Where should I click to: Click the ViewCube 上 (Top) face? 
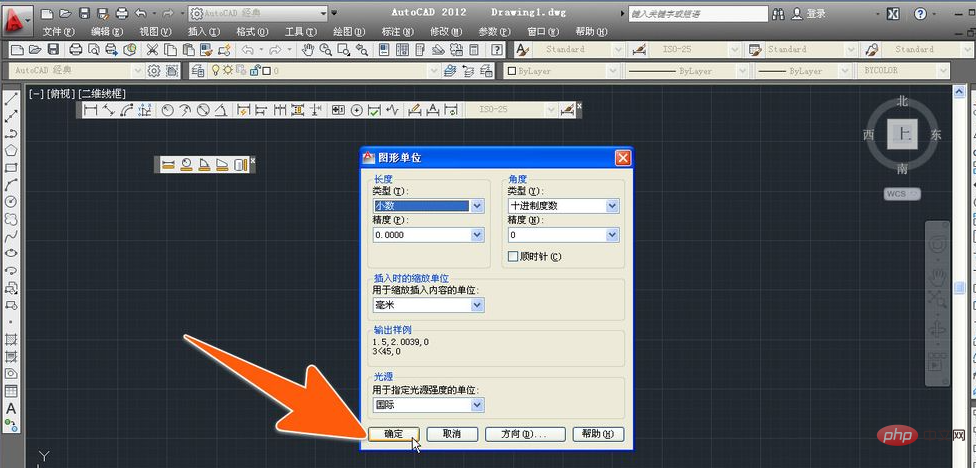[x=902, y=133]
